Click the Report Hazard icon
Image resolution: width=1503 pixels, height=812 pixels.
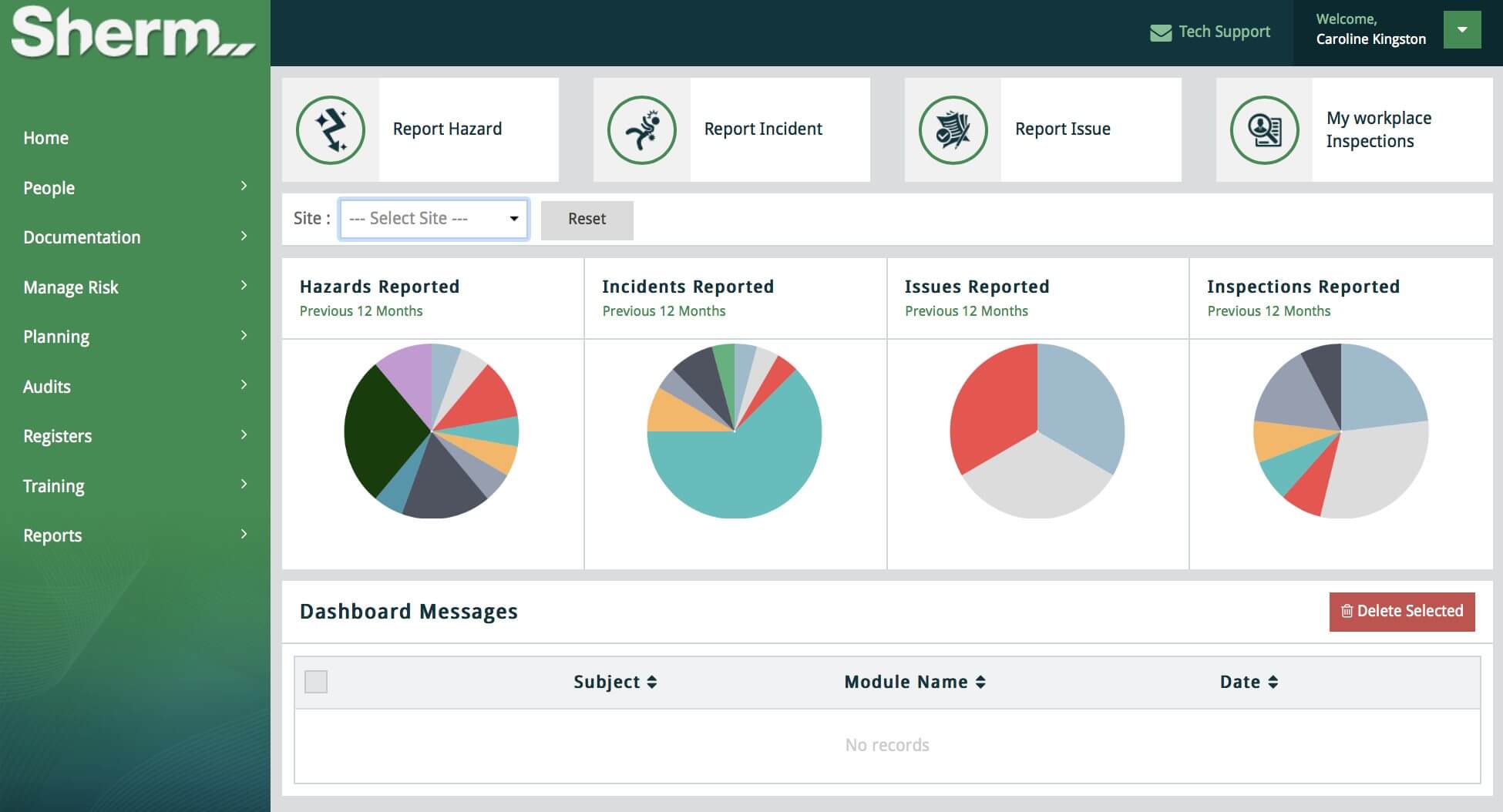tap(331, 130)
